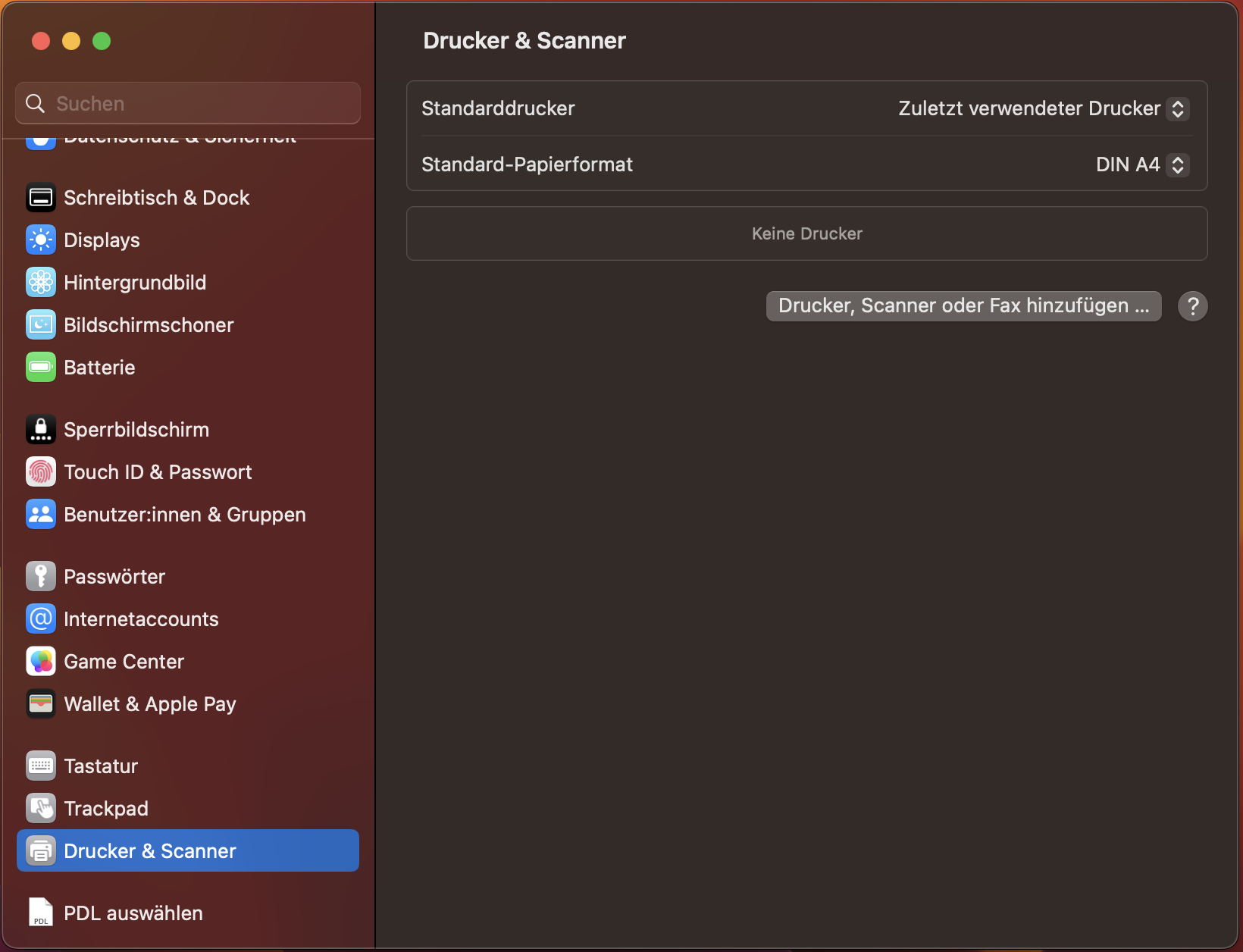Image resolution: width=1243 pixels, height=952 pixels.
Task: Go to Benutzer:innen & Gruppen
Action: point(184,515)
